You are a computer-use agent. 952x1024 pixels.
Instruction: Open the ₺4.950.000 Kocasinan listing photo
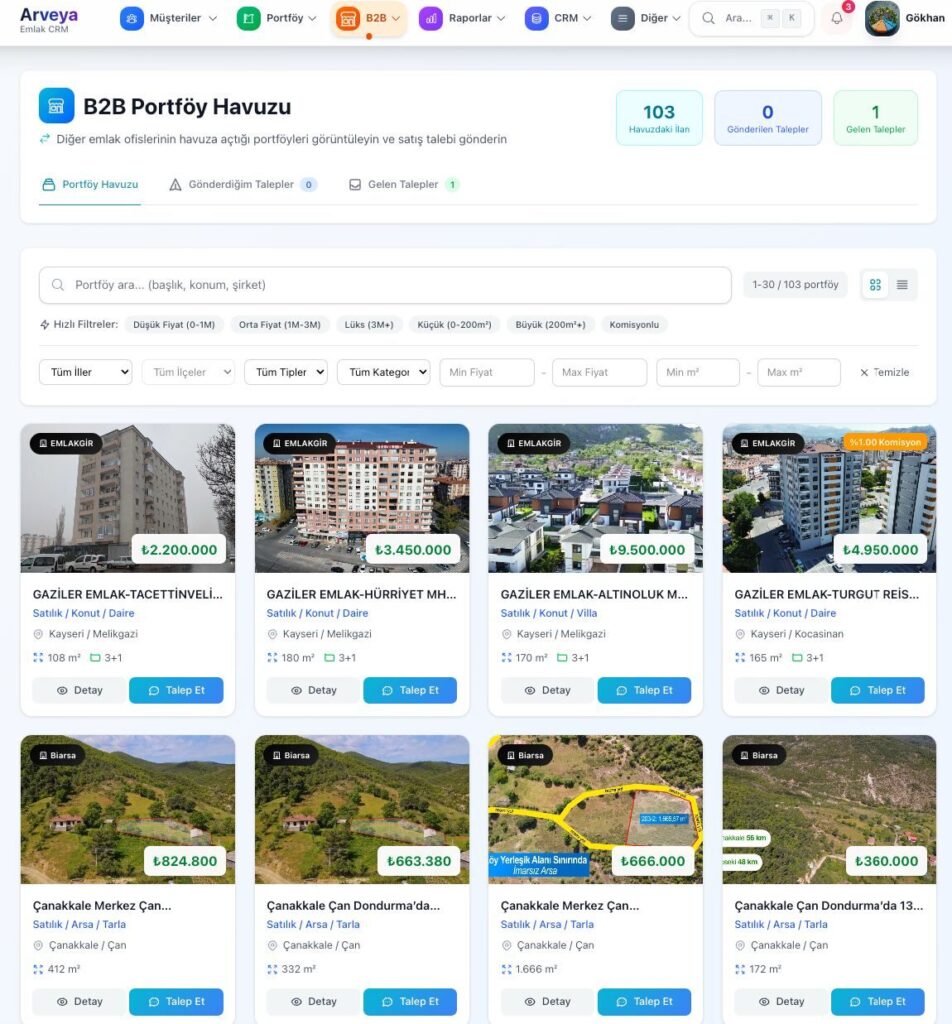829,498
